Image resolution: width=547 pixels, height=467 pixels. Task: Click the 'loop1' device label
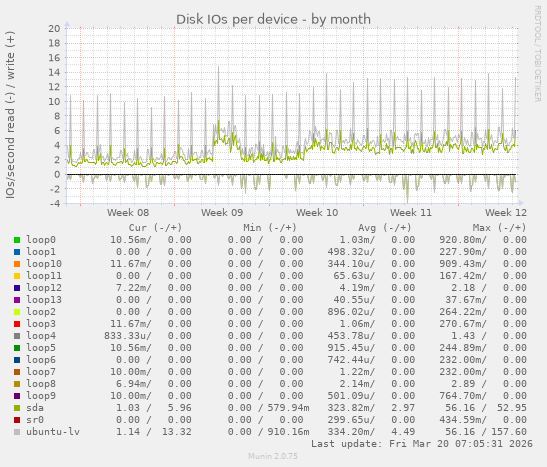tap(41, 252)
